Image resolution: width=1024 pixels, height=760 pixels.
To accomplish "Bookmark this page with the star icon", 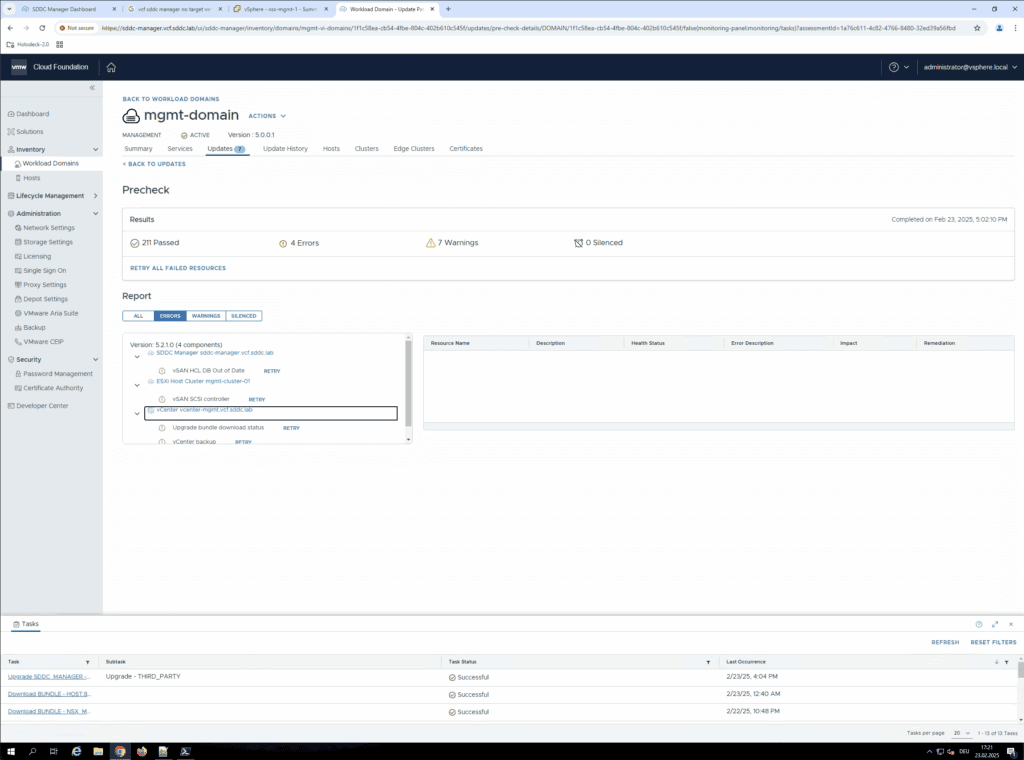I will (x=977, y=28).
